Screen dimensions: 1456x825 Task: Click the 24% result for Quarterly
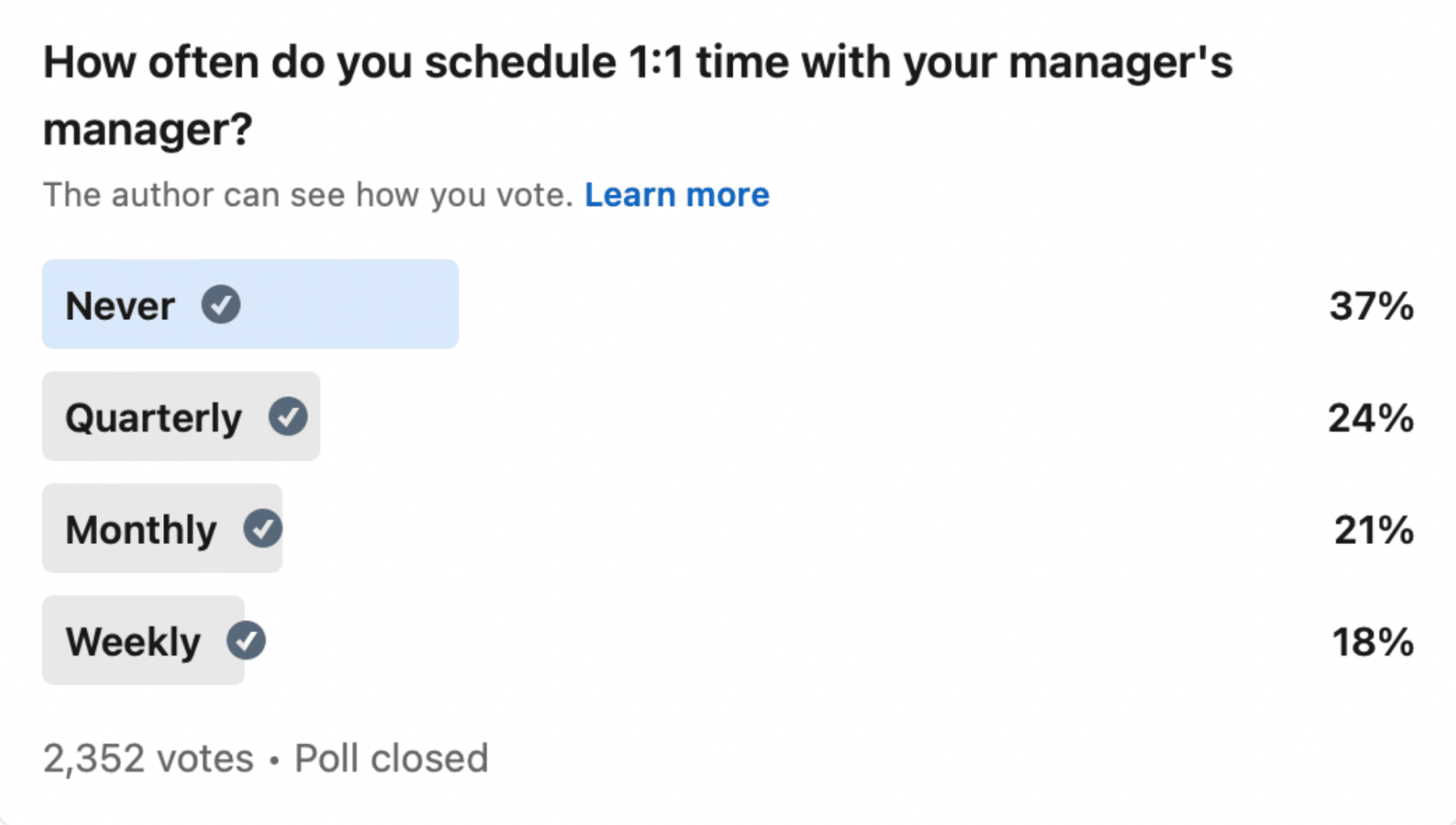pos(1371,419)
